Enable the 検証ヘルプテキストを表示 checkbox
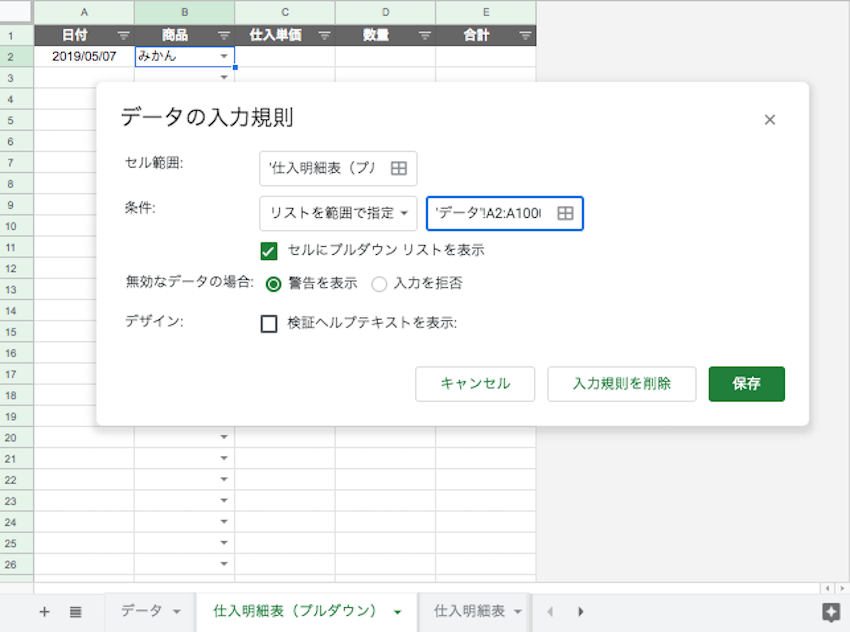The width and height of the screenshot is (850, 632). 268,323
